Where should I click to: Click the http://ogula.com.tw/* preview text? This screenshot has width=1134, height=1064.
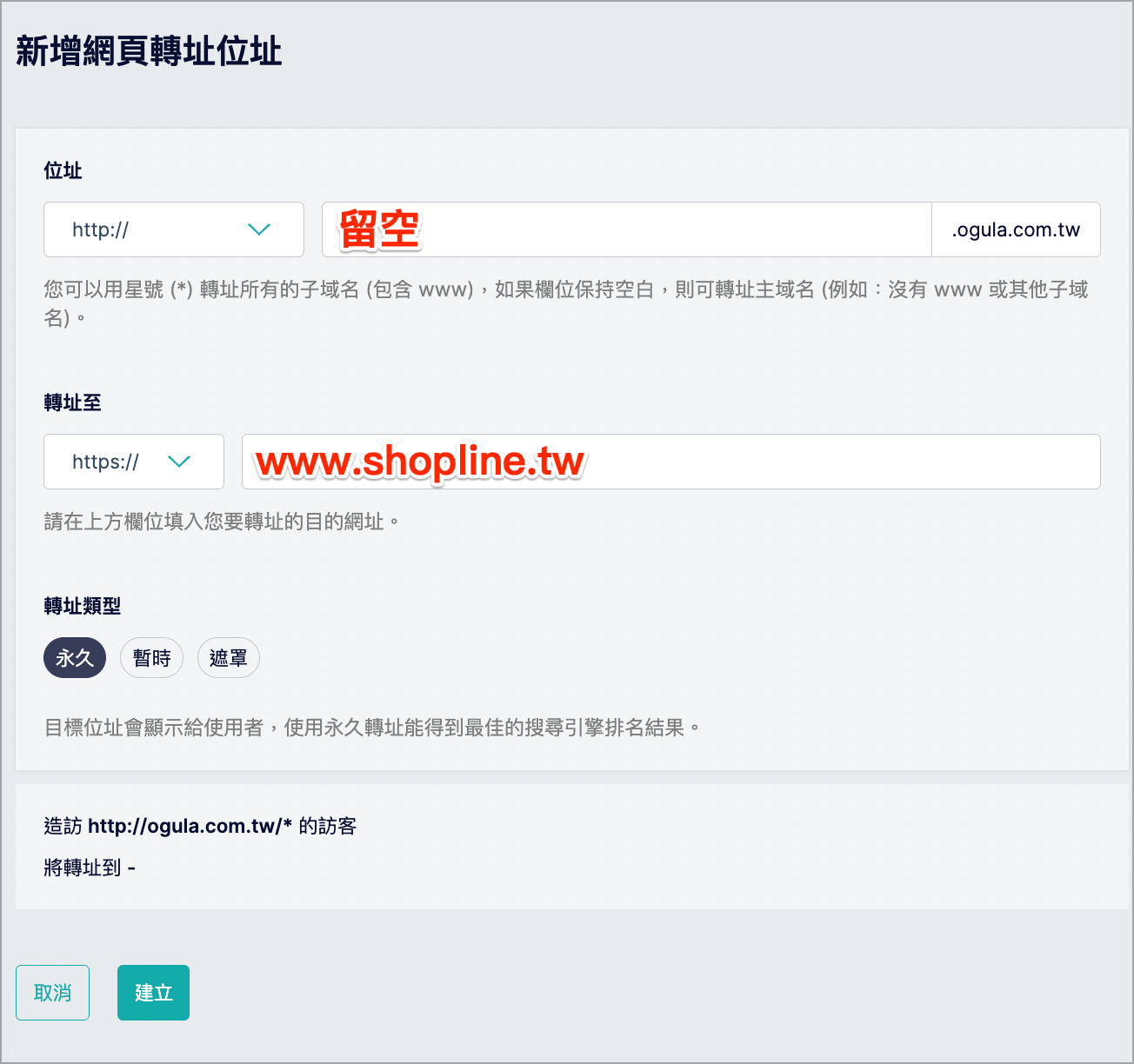coord(190,826)
